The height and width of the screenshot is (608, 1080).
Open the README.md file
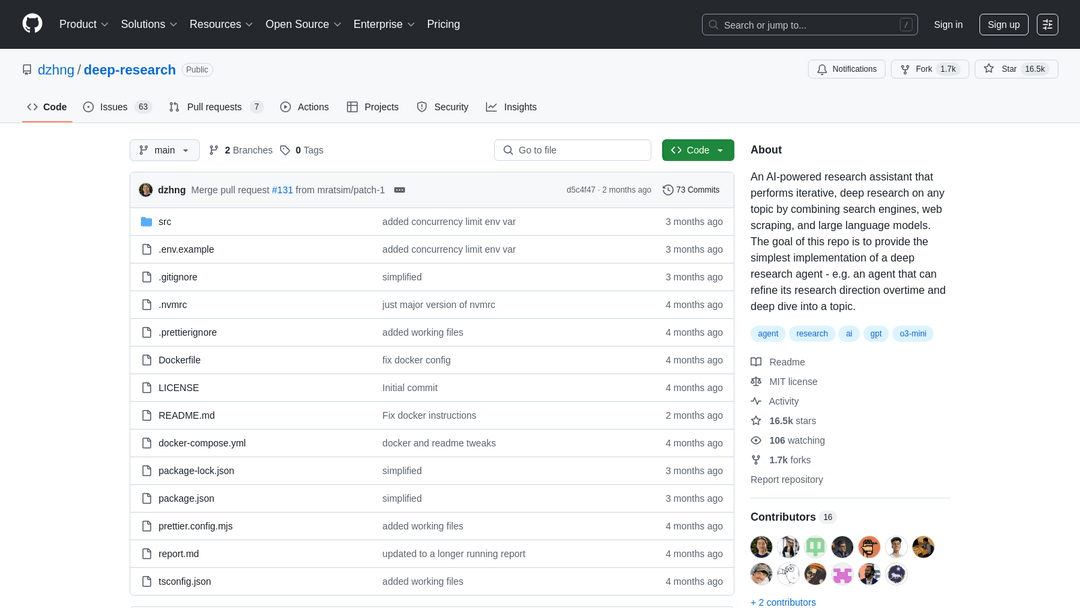pyautogui.click(x=186, y=415)
